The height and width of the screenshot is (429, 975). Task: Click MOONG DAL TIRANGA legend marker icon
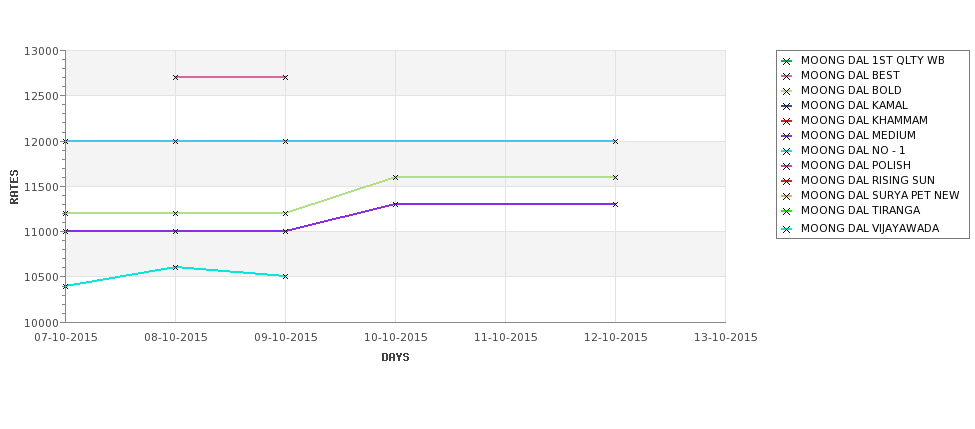(x=787, y=211)
